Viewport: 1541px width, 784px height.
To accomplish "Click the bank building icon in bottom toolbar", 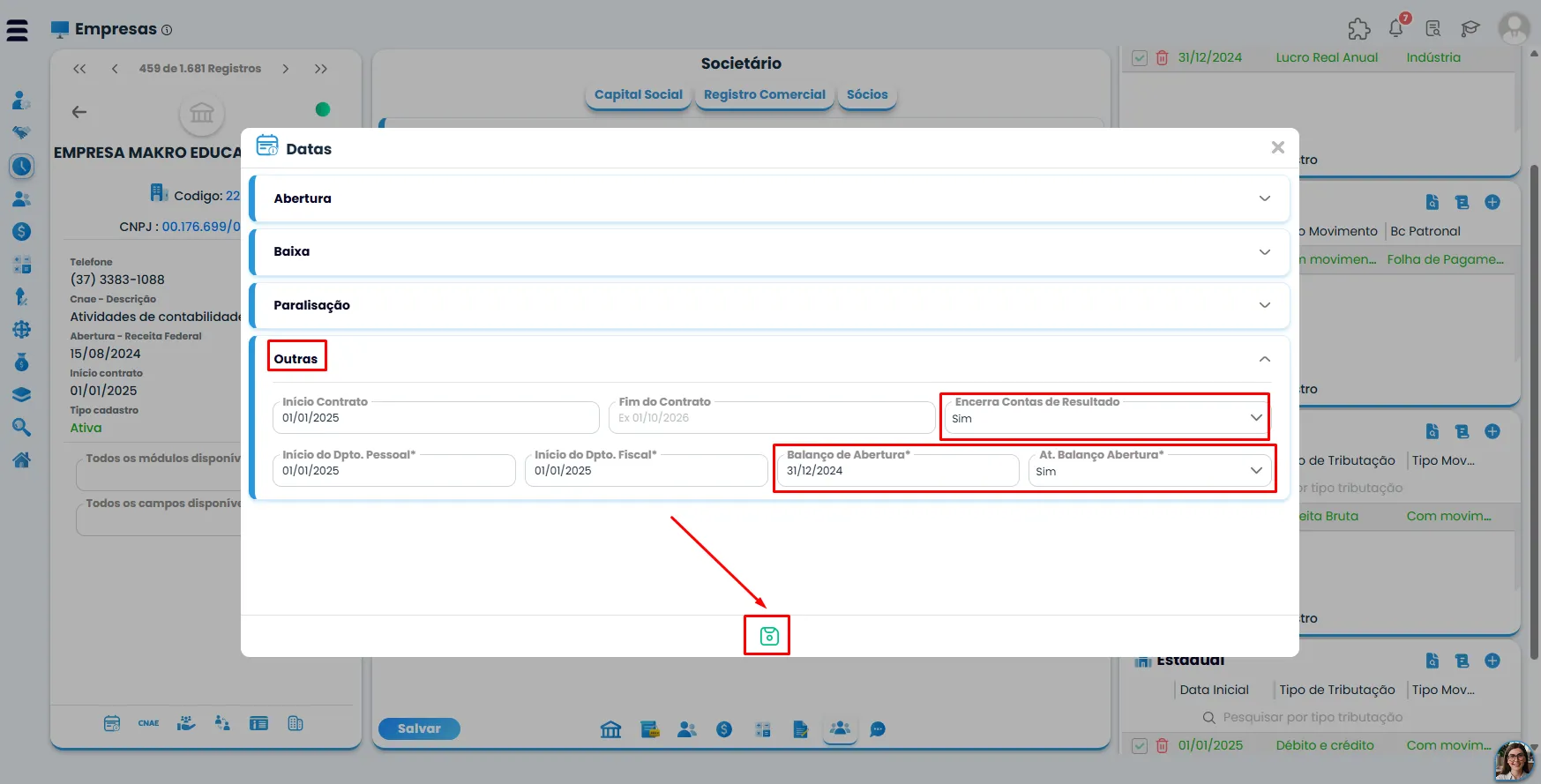I will tap(610, 729).
